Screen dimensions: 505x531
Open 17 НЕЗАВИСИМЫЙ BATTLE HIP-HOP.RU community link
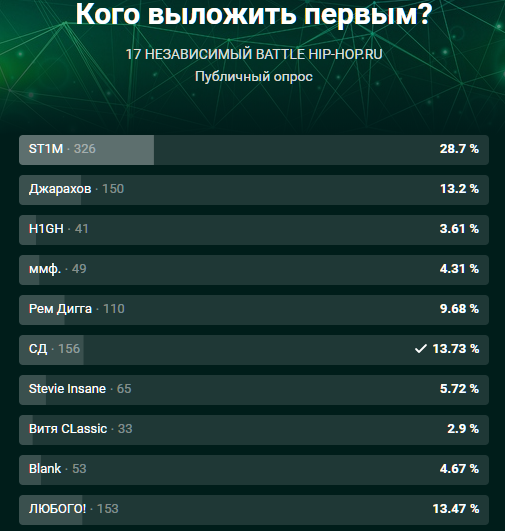[254, 54]
